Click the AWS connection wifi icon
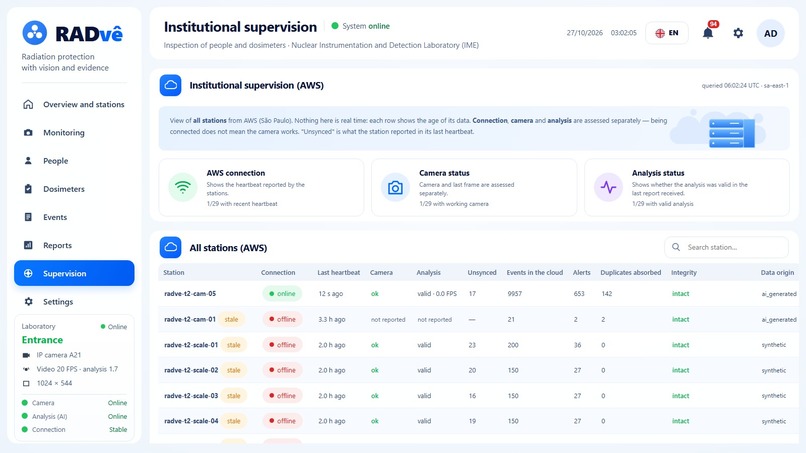Viewport: 806px width, 453px height. click(182, 187)
